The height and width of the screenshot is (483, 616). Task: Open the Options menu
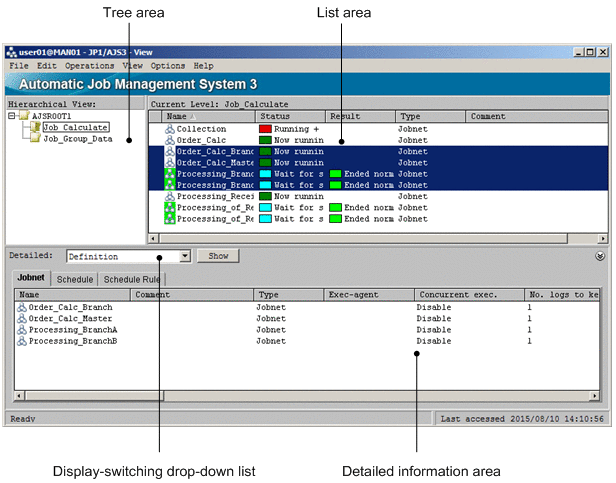167,66
